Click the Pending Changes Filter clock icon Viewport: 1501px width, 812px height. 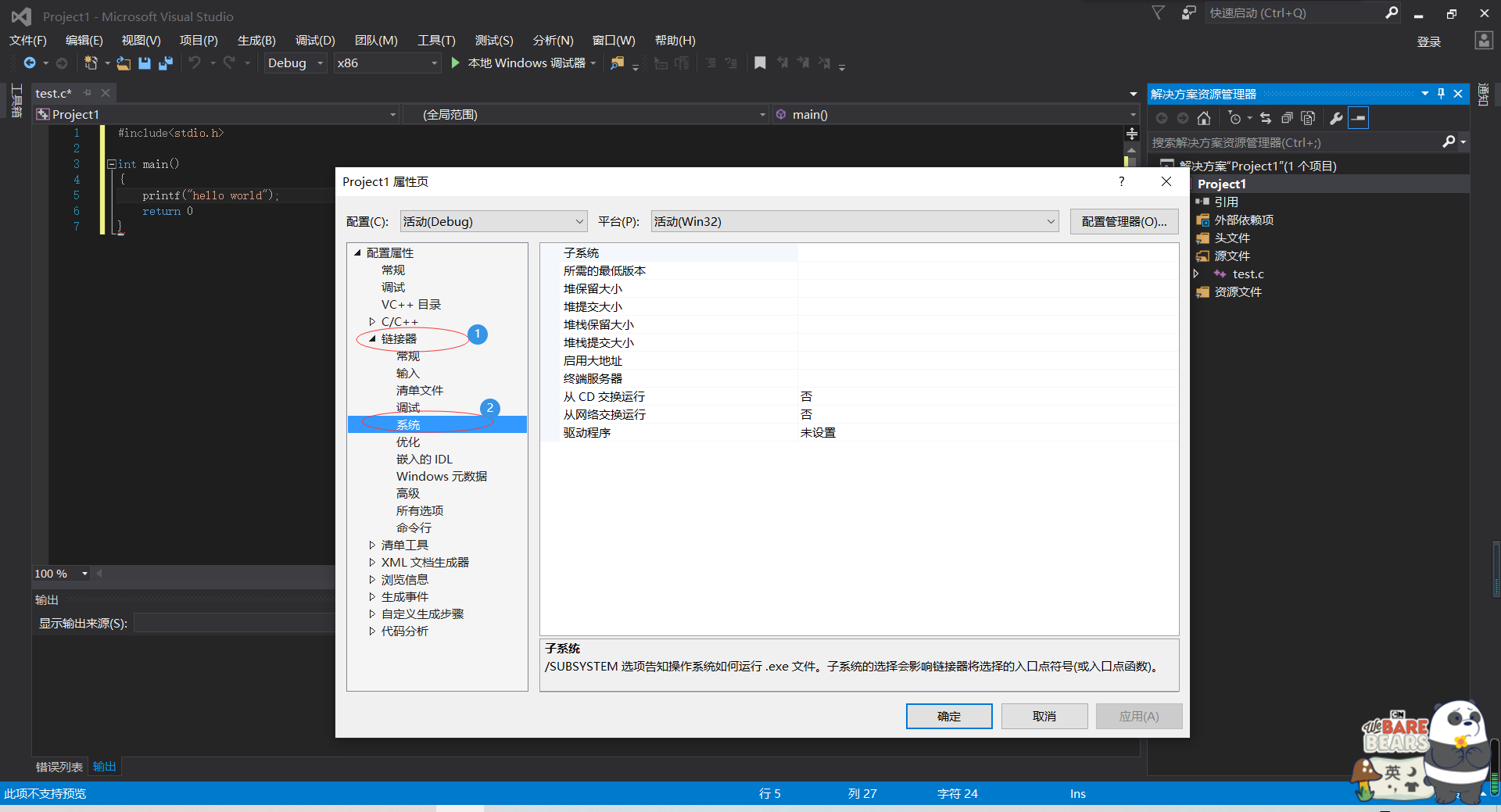coord(1234,118)
